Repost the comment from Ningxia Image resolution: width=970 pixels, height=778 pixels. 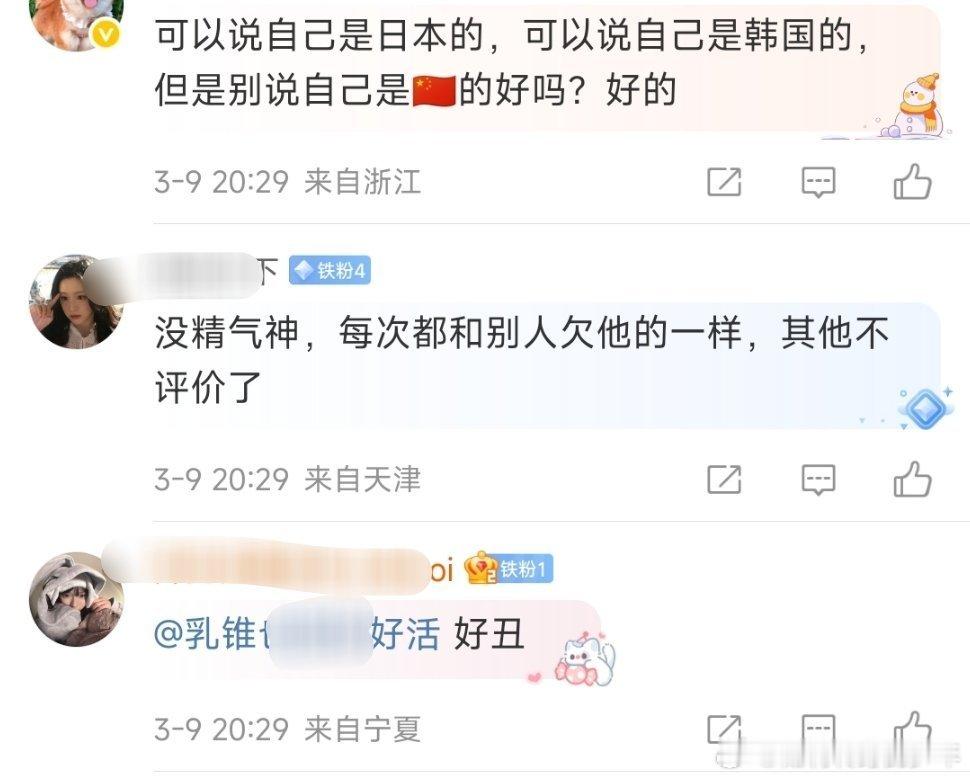(x=724, y=730)
